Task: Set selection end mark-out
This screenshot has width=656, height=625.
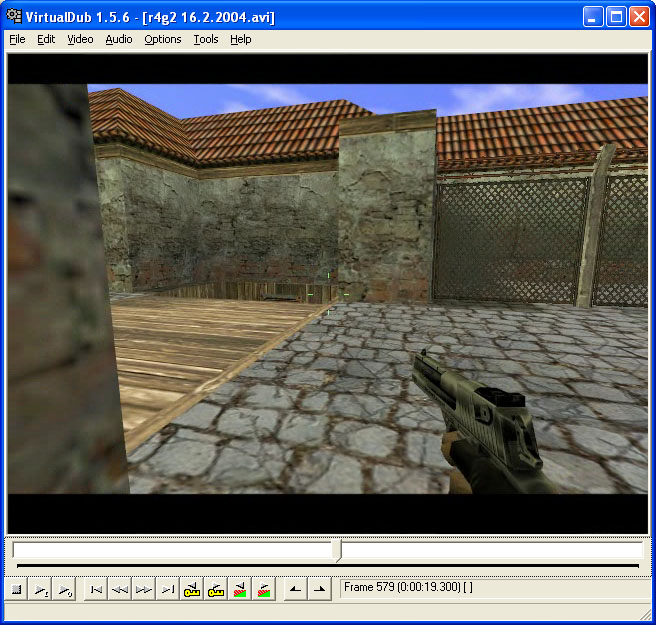Action: click(319, 589)
